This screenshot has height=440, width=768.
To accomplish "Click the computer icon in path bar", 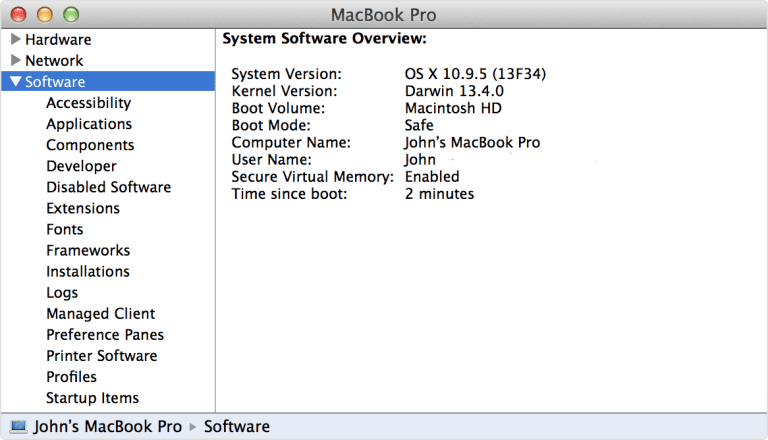I will tap(19, 427).
